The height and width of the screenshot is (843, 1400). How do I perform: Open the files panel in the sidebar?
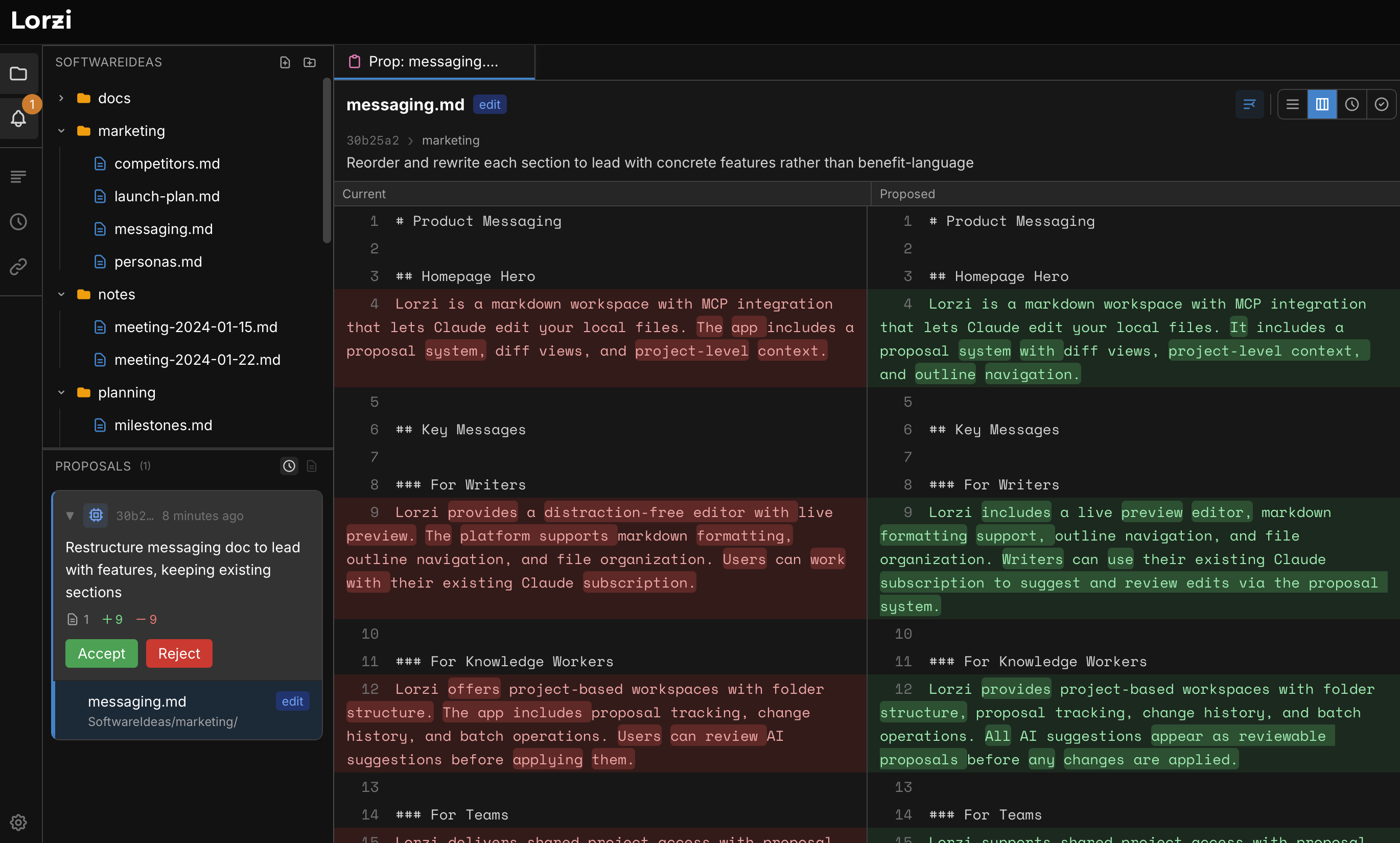click(x=19, y=74)
